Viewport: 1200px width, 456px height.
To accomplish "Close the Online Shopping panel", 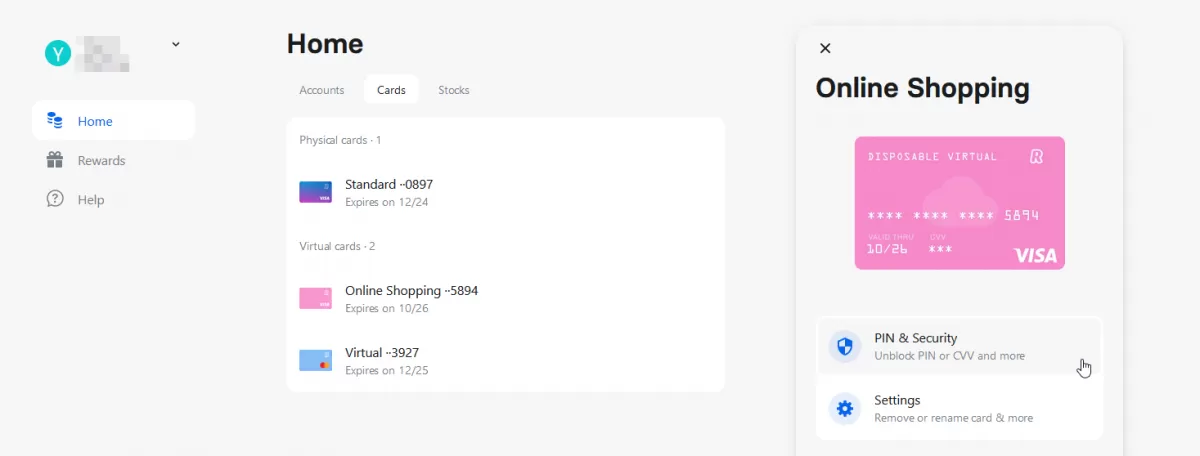I will pyautogui.click(x=825, y=48).
